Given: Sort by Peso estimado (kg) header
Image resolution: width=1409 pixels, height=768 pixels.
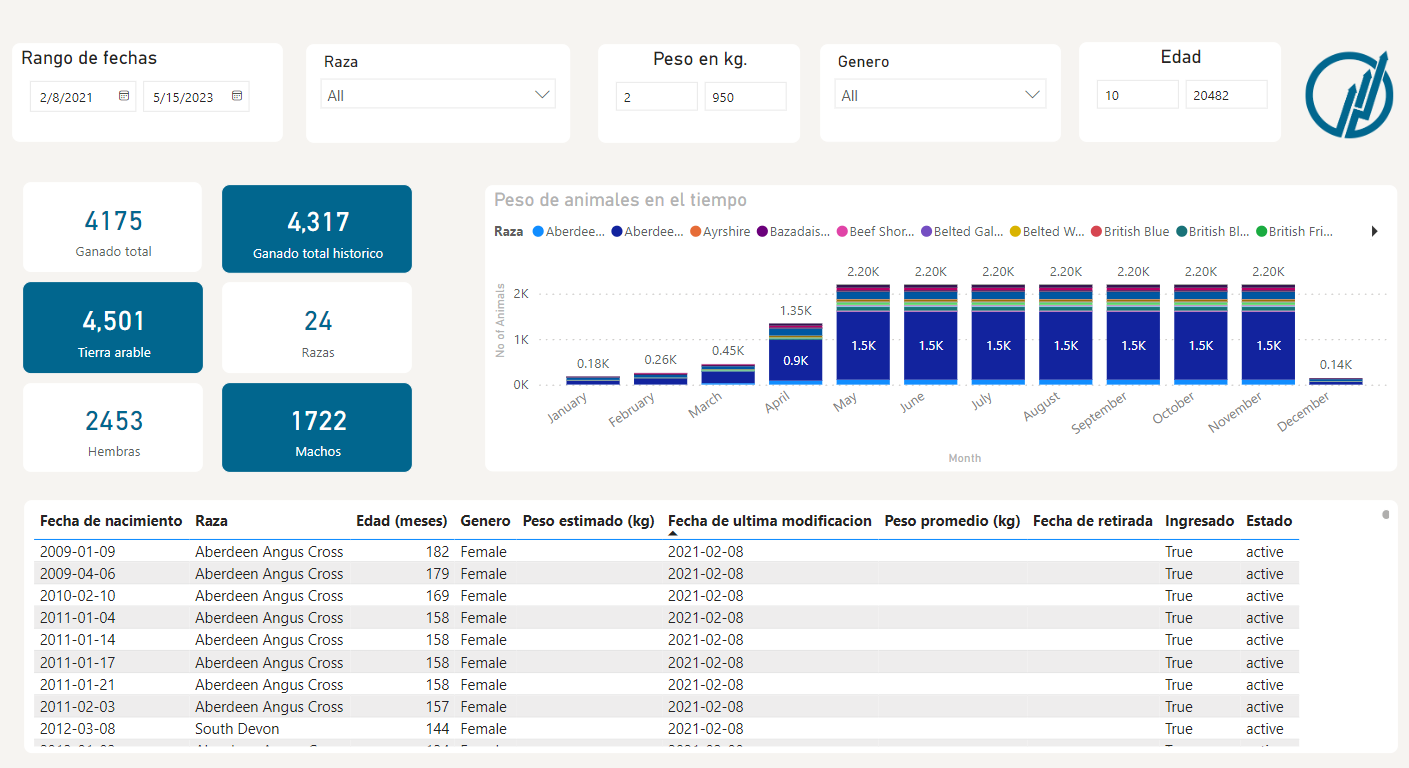Looking at the screenshot, I should pos(588,520).
